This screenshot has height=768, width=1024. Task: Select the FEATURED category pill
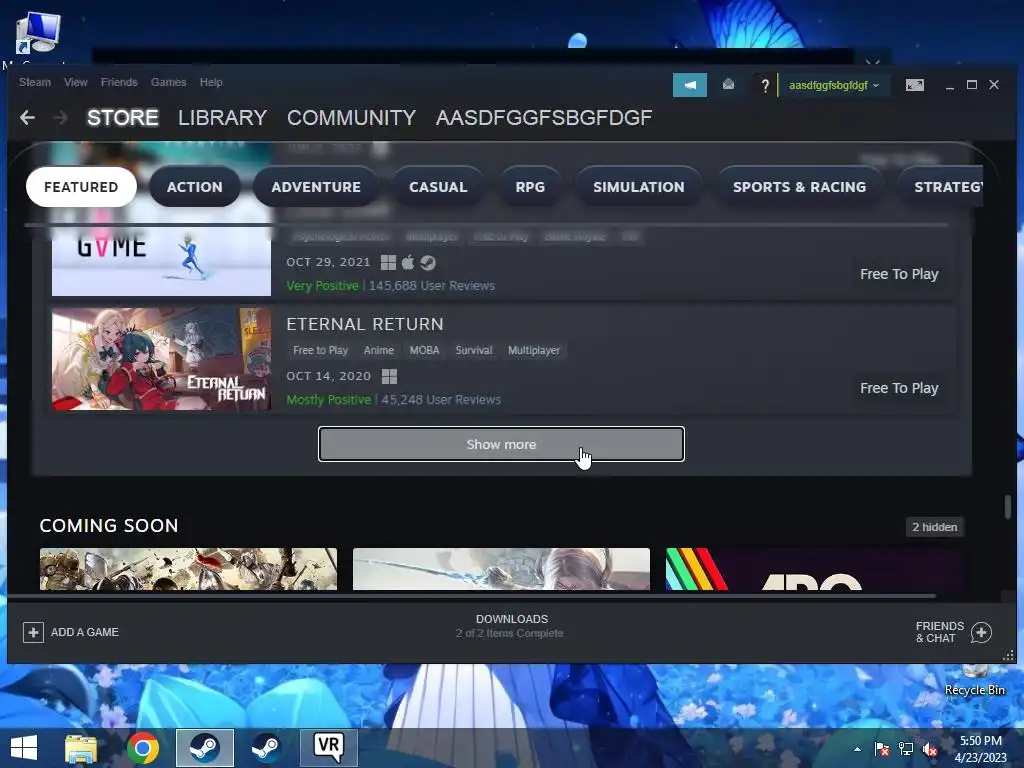pos(81,187)
